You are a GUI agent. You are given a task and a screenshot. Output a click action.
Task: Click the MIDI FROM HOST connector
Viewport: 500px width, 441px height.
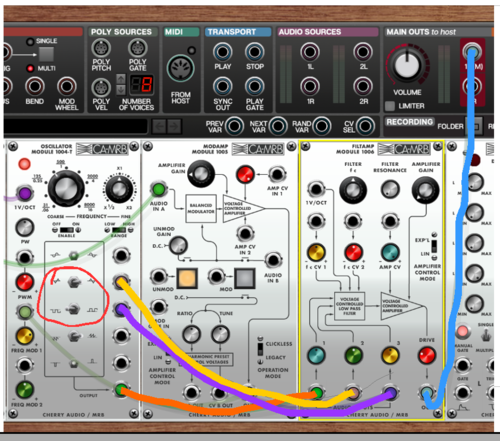180,69
